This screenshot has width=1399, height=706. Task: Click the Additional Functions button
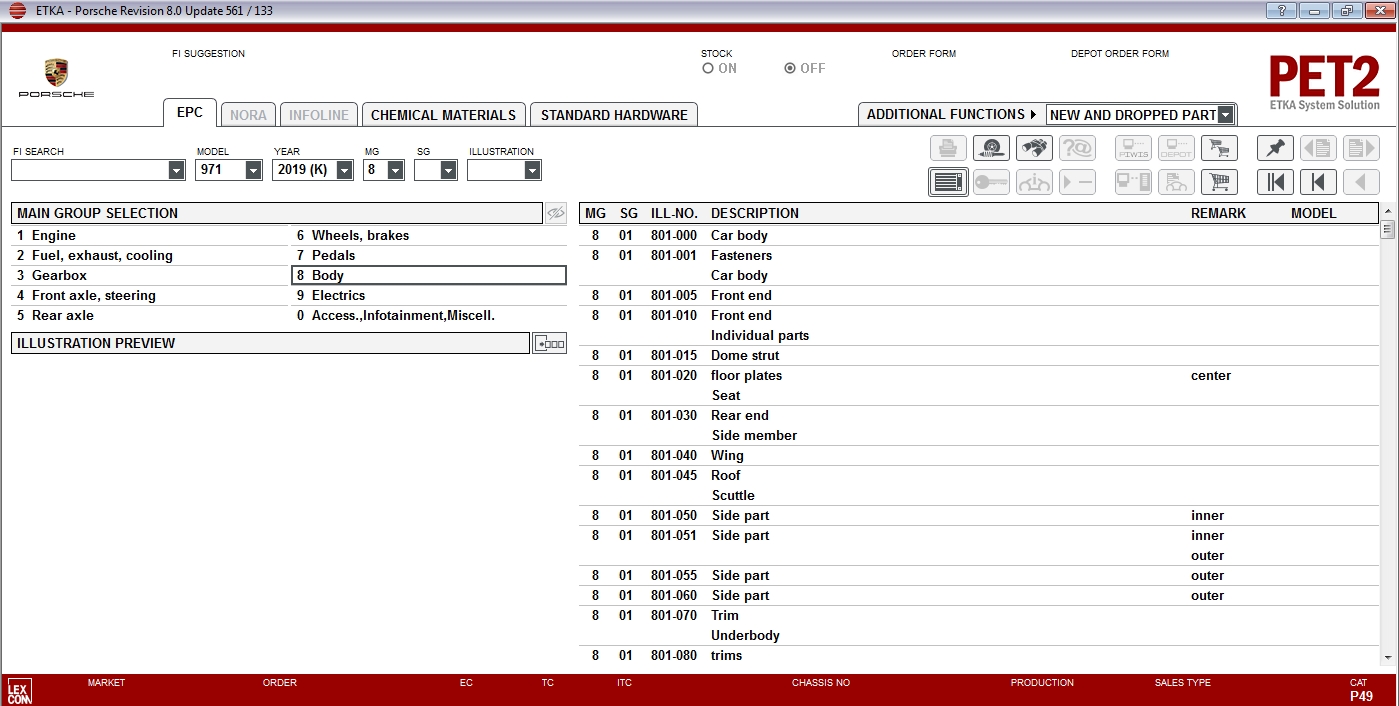tap(950, 115)
